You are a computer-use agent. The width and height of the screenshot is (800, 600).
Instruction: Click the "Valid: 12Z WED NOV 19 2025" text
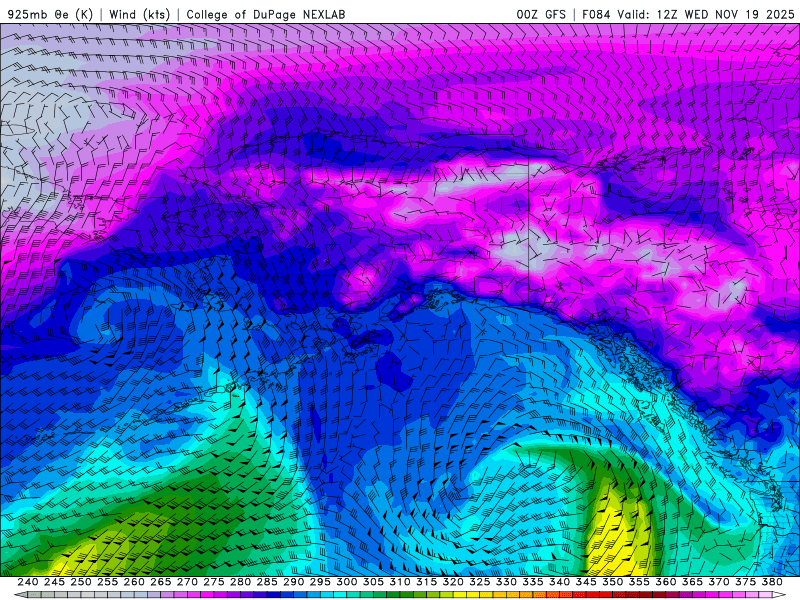coord(706,14)
